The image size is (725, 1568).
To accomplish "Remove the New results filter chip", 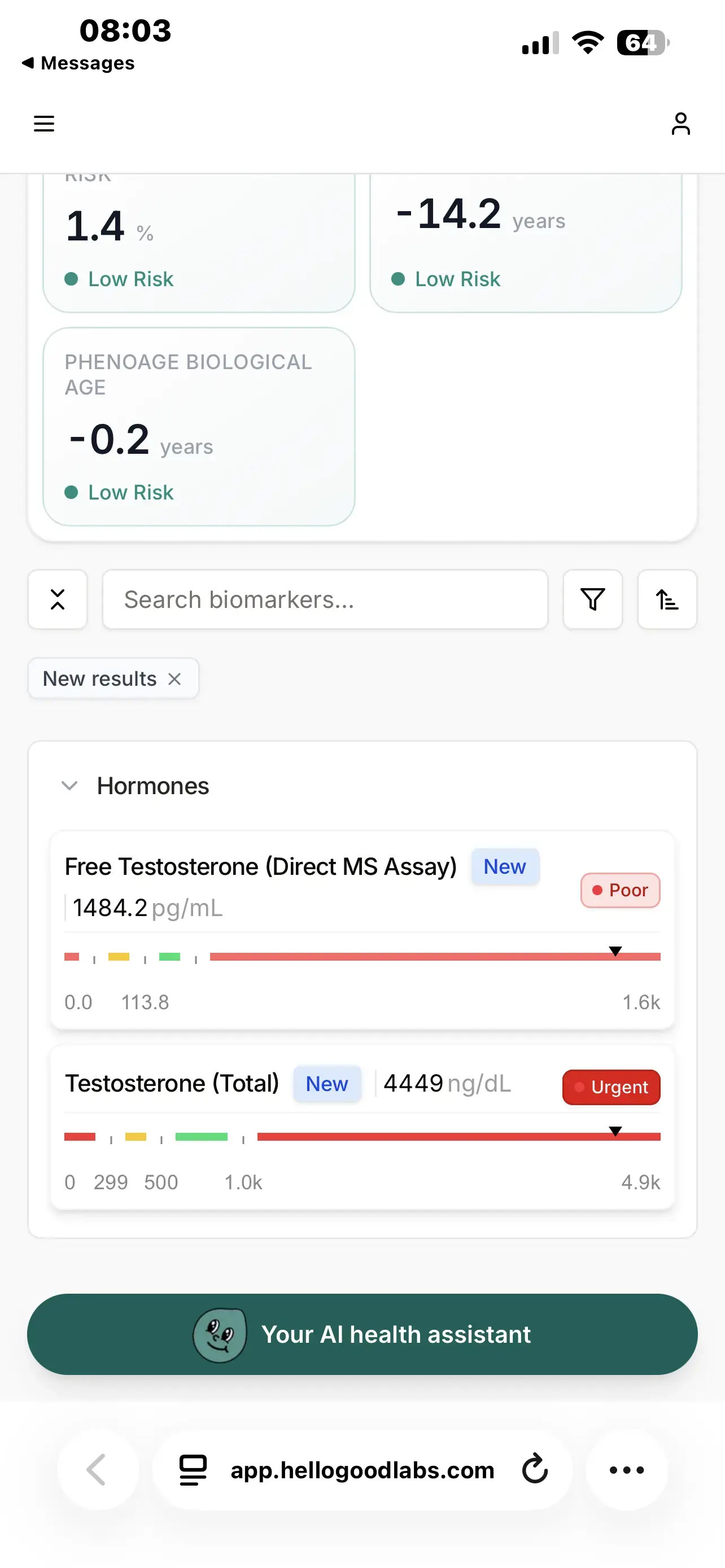I will pyautogui.click(x=174, y=678).
